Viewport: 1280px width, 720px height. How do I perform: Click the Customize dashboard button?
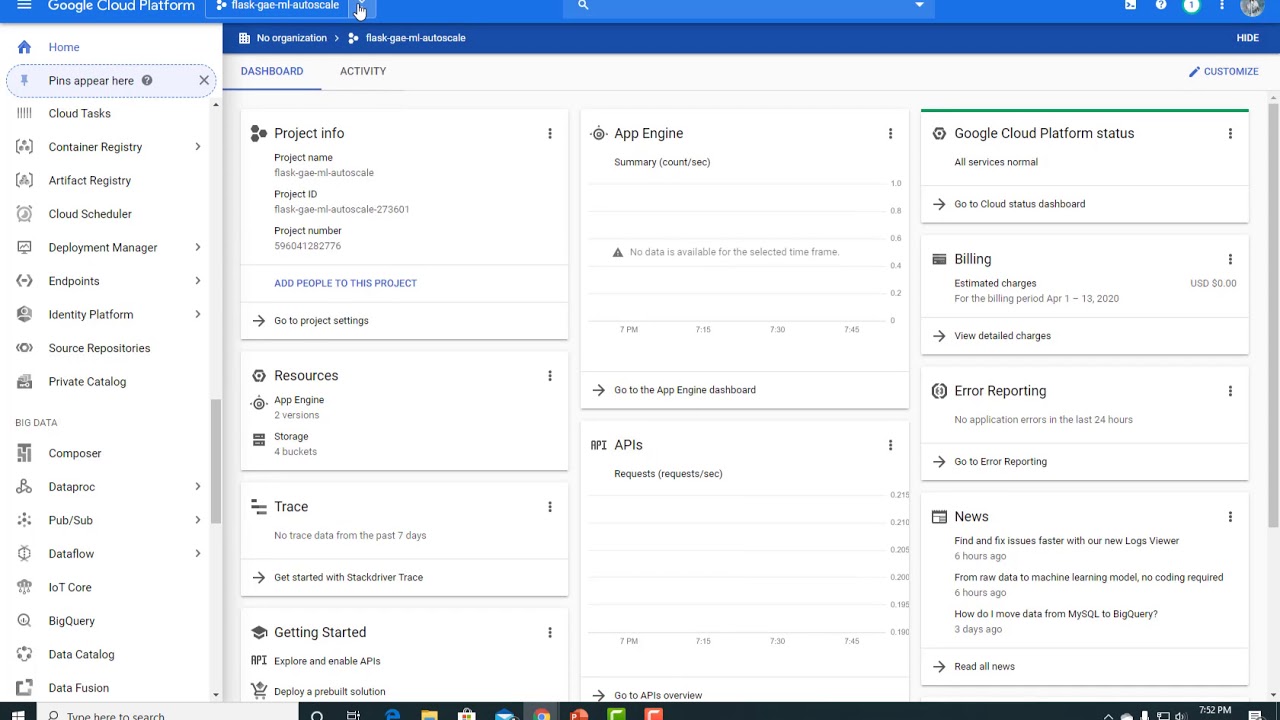tap(1223, 72)
